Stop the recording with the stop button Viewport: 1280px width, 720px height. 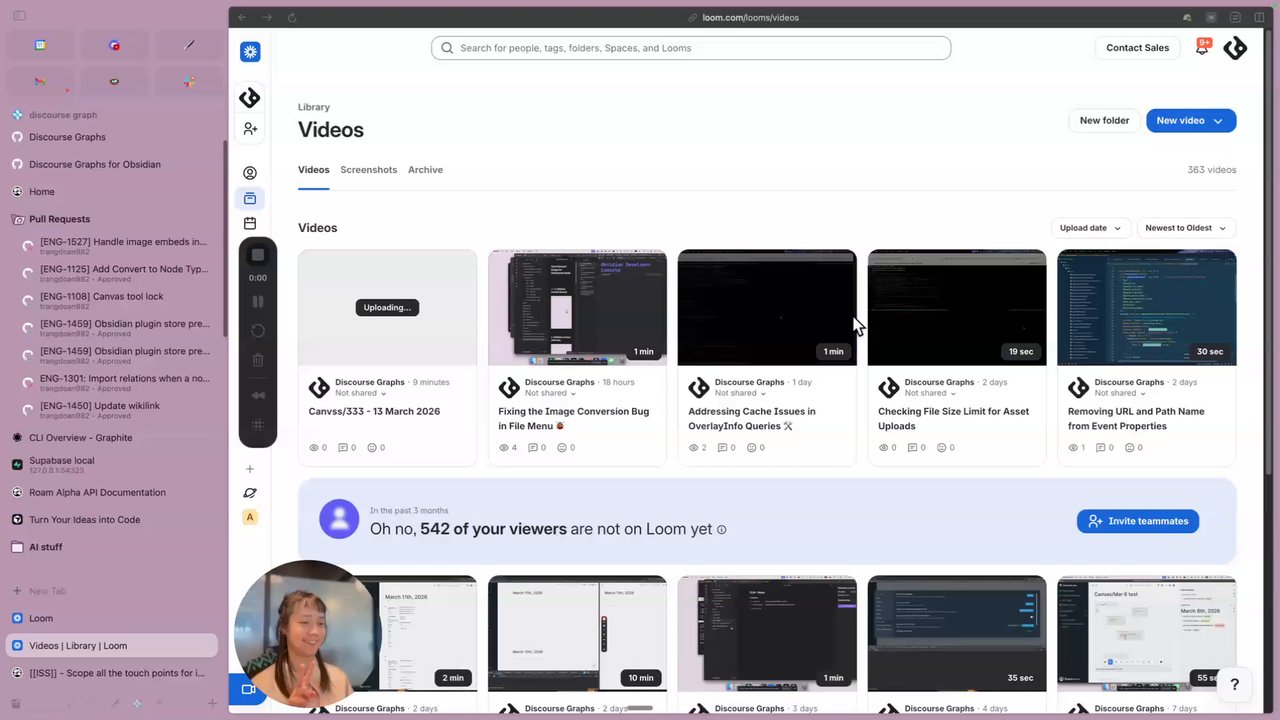(x=258, y=255)
